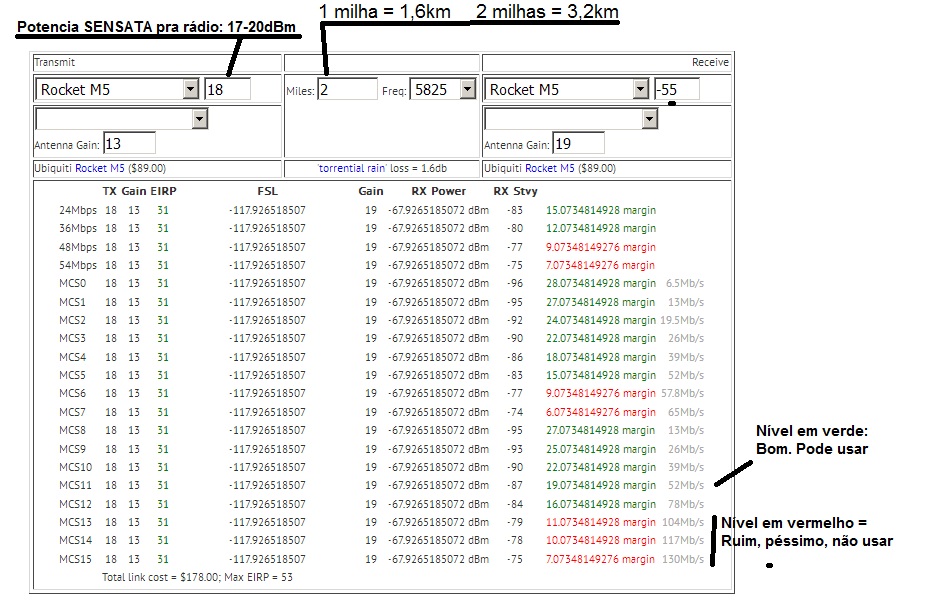Click the Total link cost summary text

click(x=197, y=577)
